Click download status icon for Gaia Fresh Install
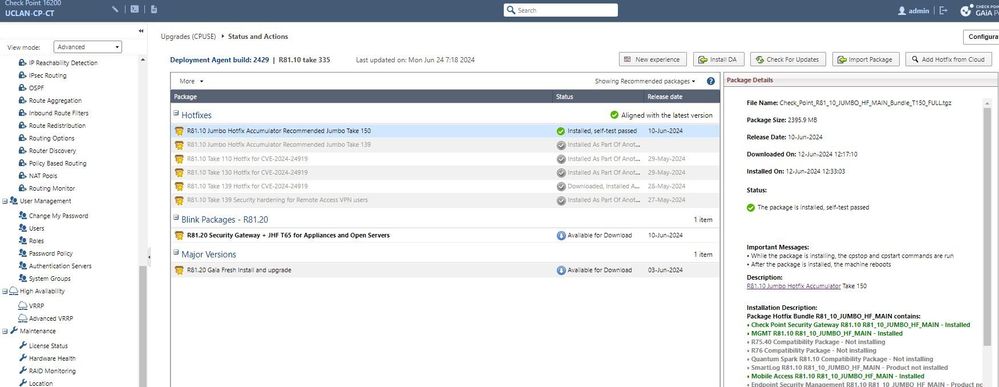Image resolution: width=999 pixels, height=387 pixels. point(561,270)
